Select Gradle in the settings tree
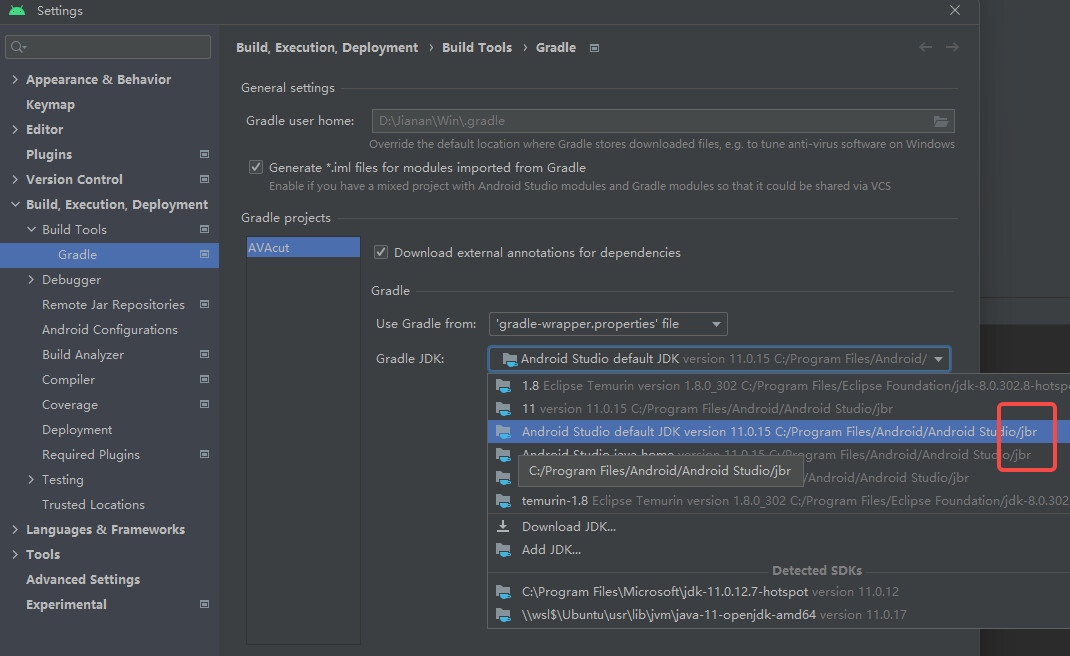This screenshot has width=1070, height=656. (109, 255)
